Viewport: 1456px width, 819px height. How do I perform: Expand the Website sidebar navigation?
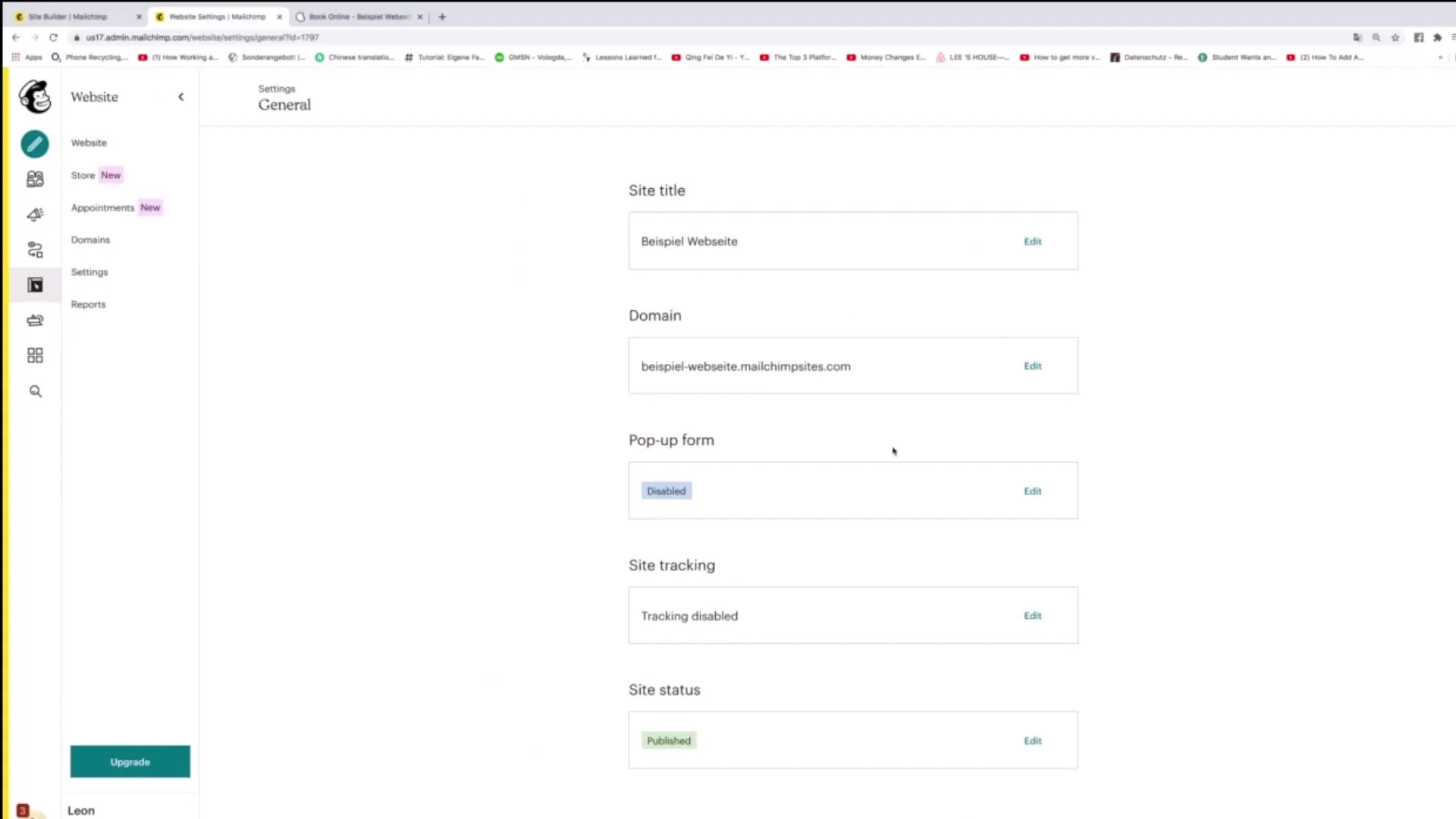[181, 96]
